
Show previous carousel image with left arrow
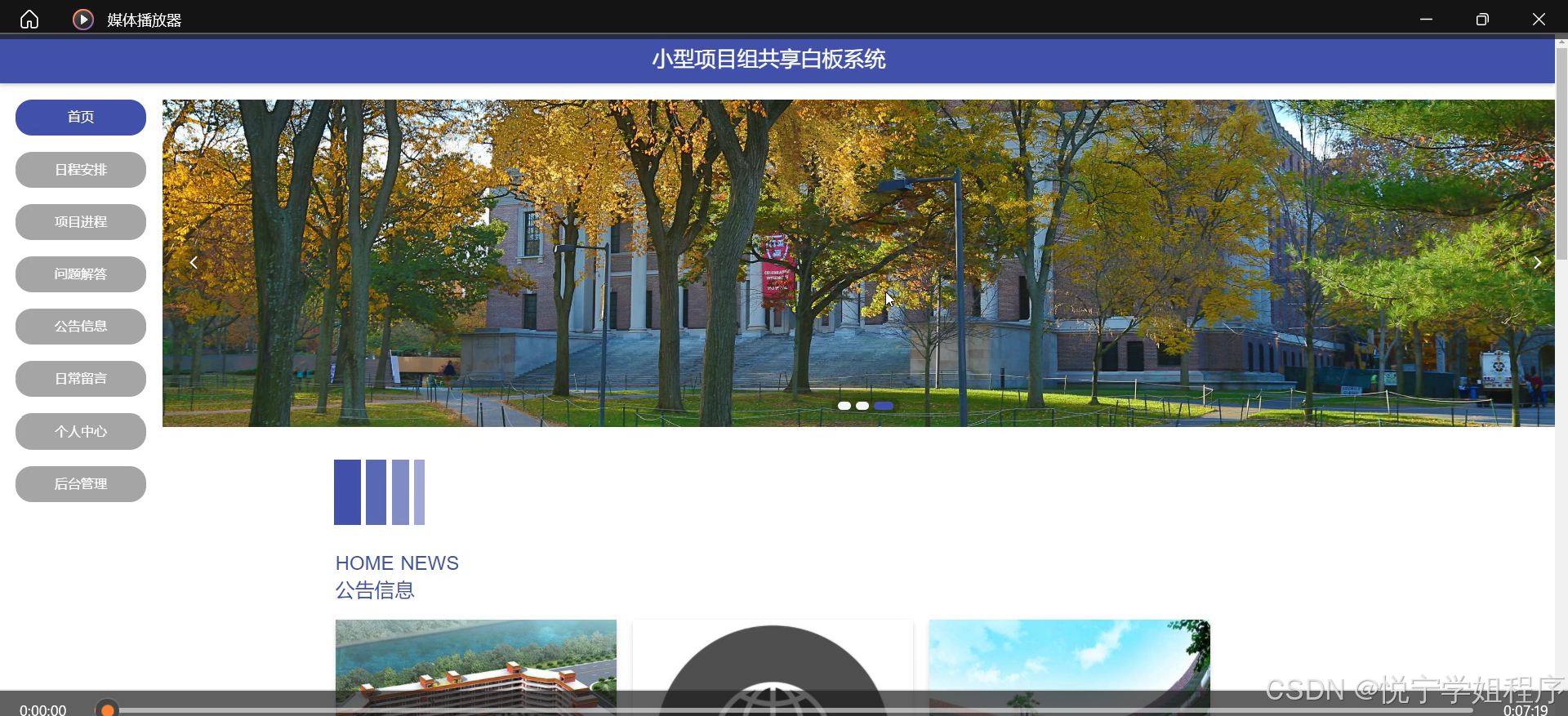click(194, 263)
